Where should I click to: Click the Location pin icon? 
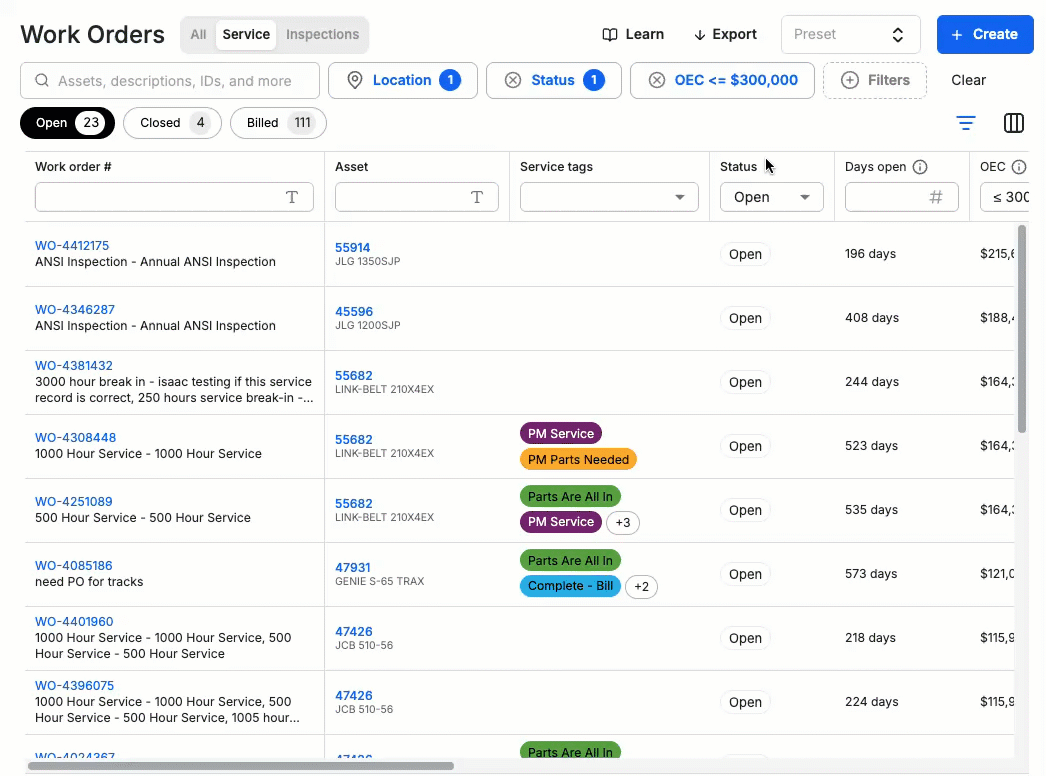[355, 81]
